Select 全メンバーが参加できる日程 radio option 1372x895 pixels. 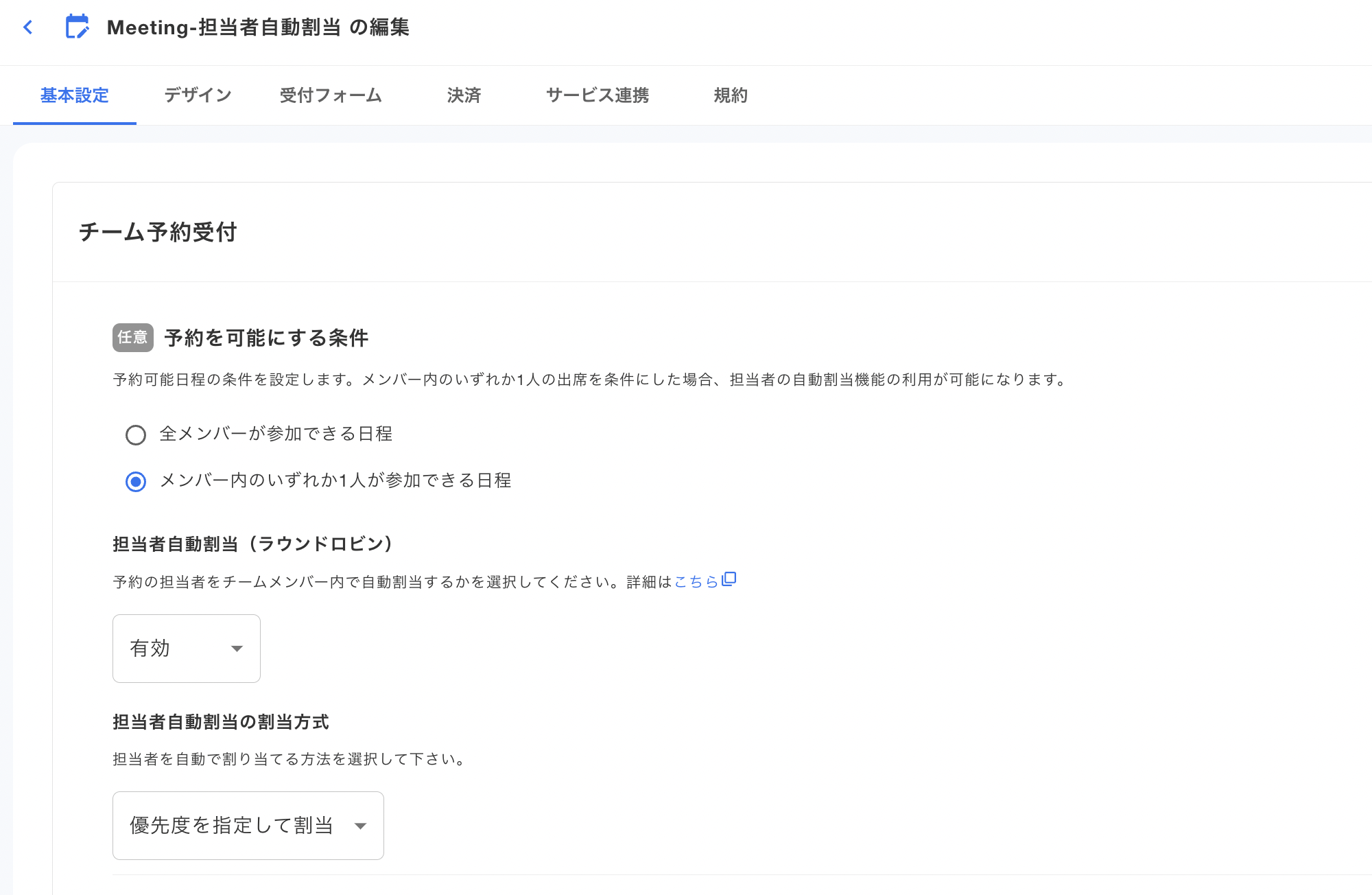[136, 435]
